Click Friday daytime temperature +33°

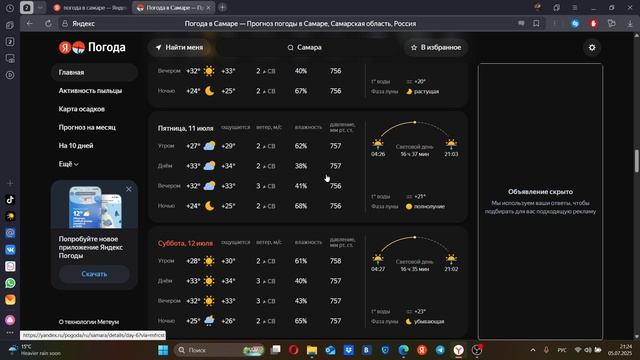click(193, 166)
